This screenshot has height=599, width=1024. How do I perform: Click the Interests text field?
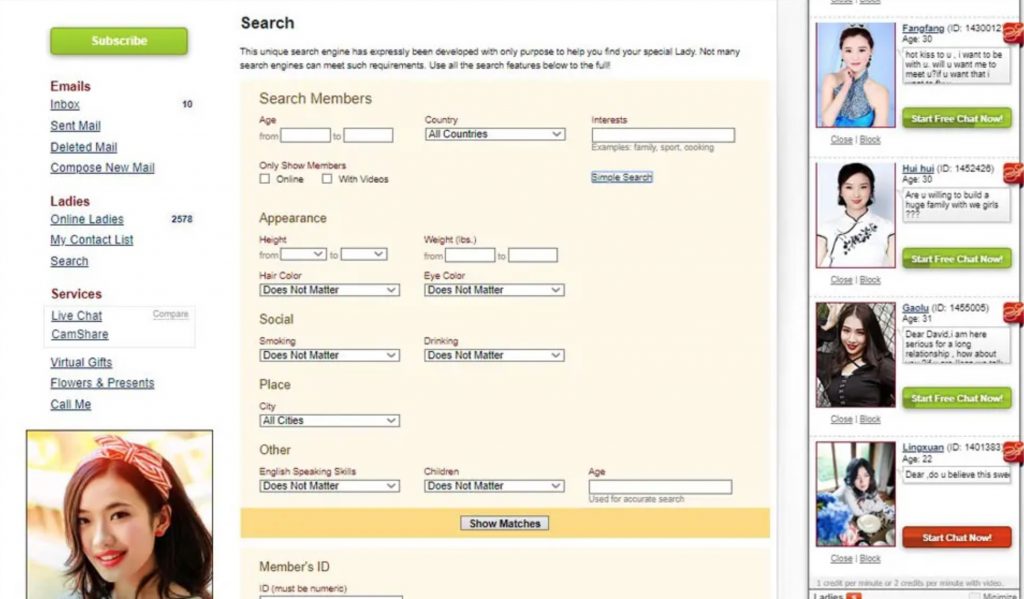pyautogui.click(x=663, y=135)
